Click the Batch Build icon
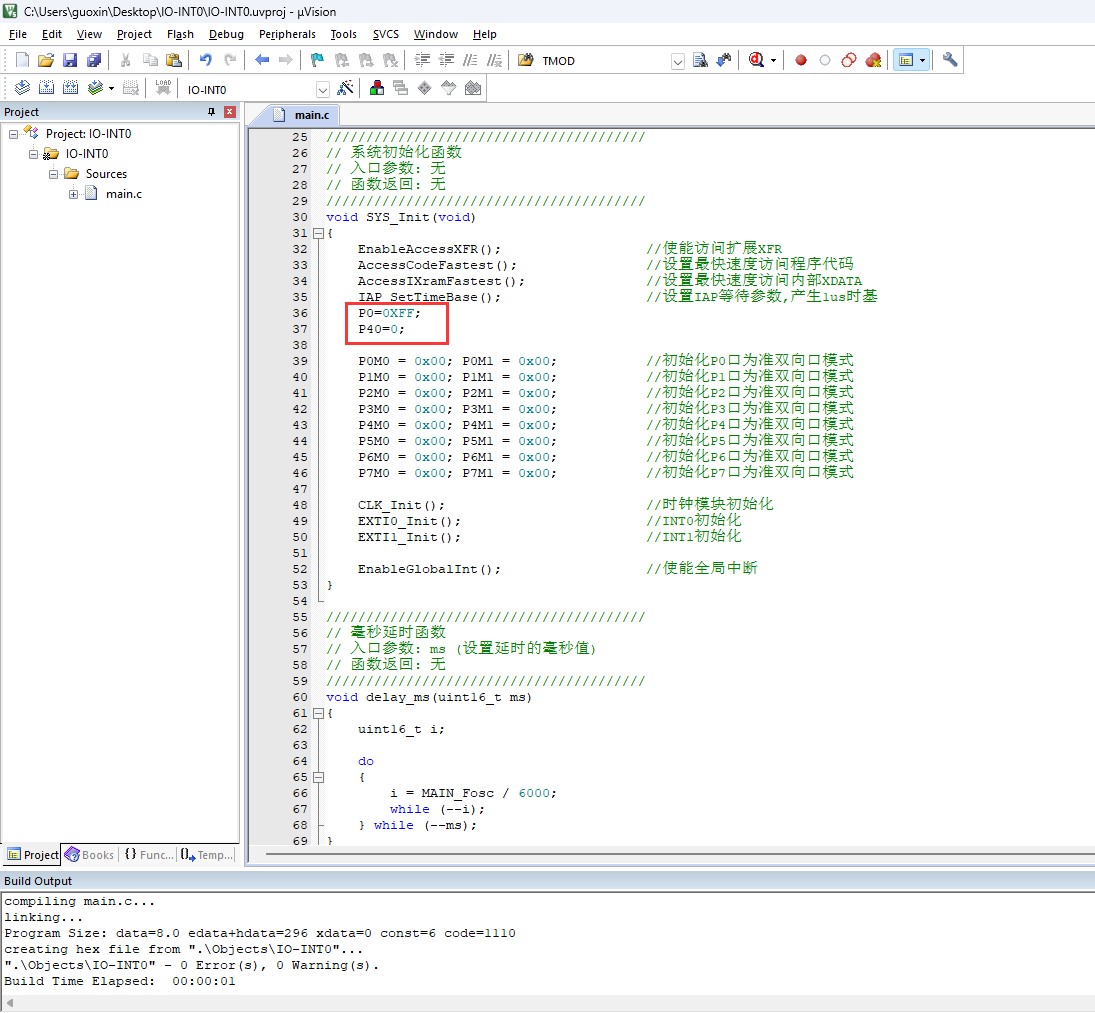Screen dimensions: 1095x1013 (x=96, y=88)
